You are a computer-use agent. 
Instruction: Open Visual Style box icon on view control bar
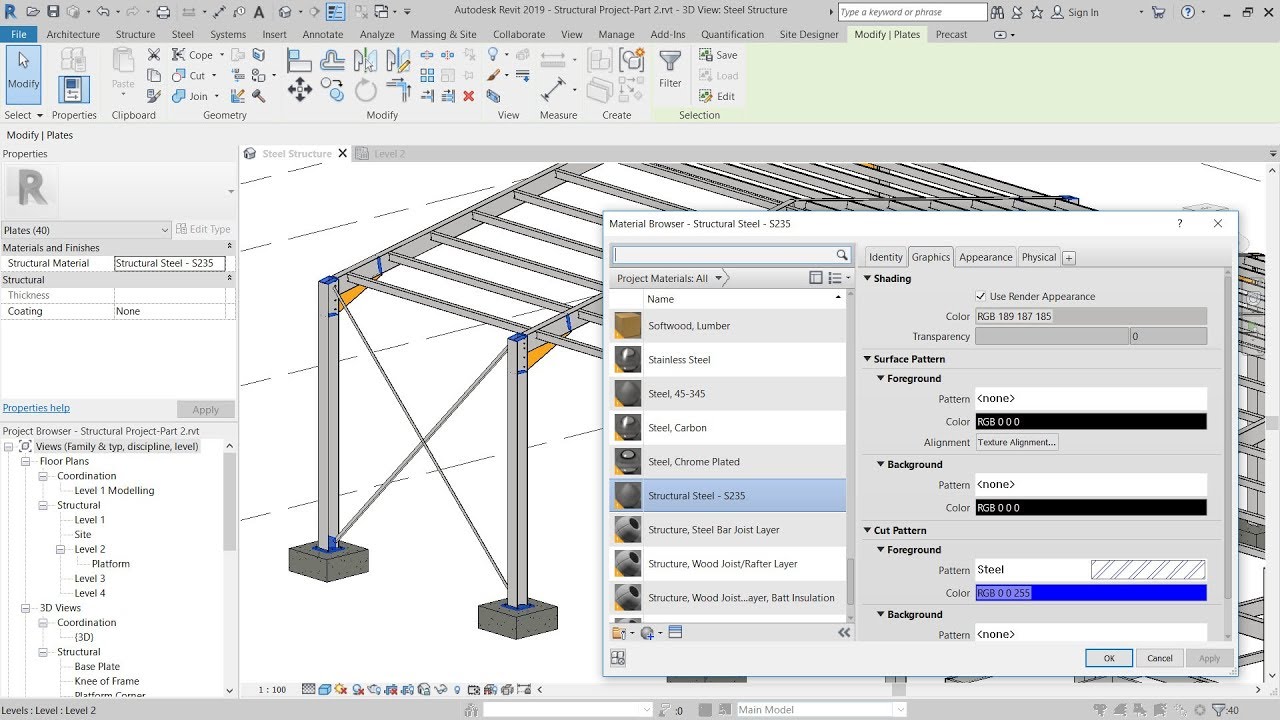(x=325, y=689)
